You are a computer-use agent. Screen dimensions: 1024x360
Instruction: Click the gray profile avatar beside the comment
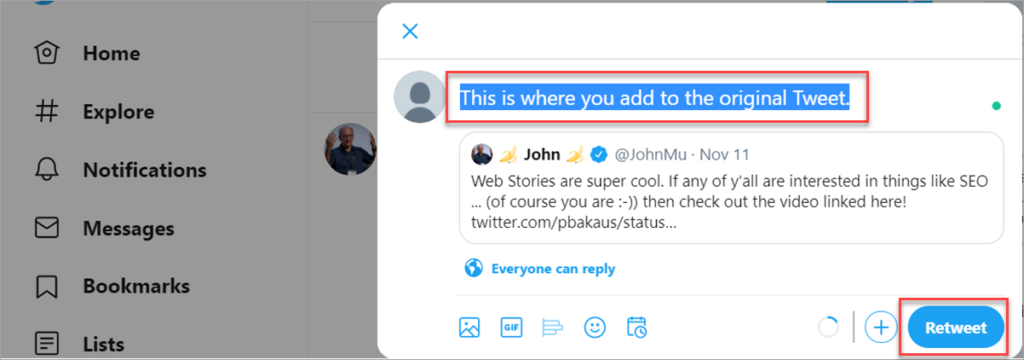(420, 97)
